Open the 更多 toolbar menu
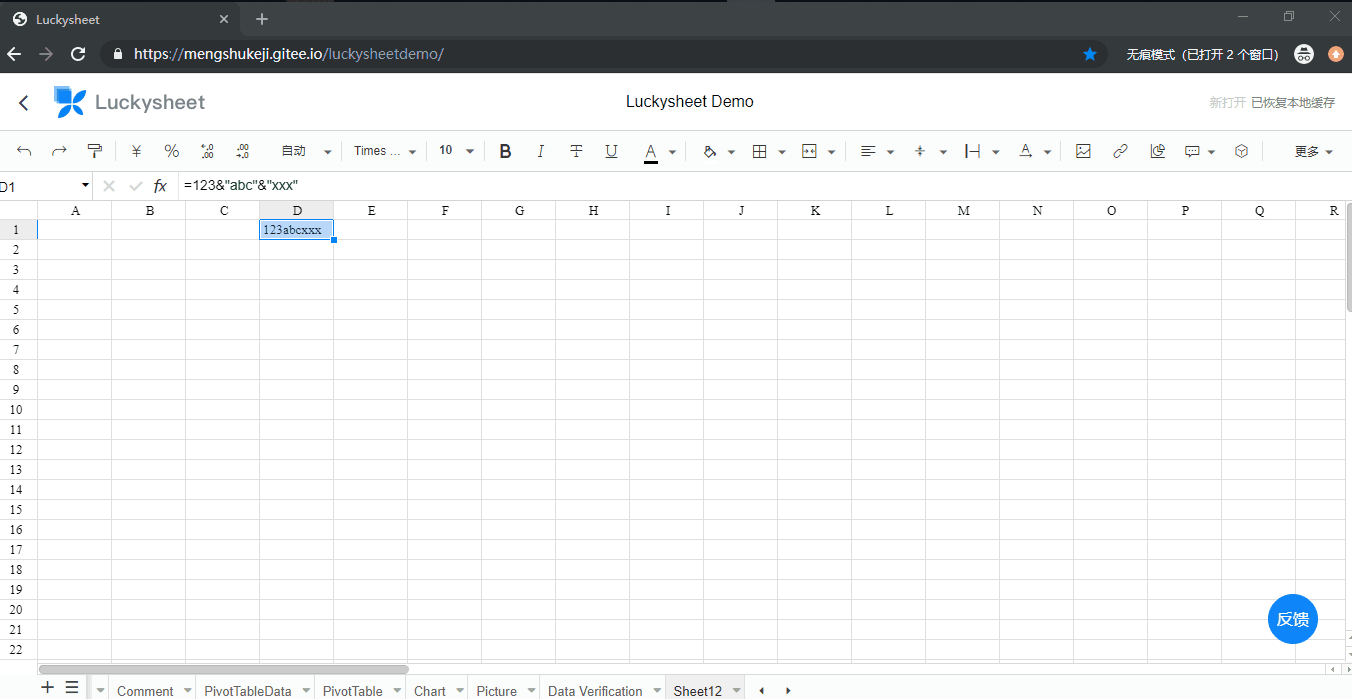 click(x=1313, y=151)
